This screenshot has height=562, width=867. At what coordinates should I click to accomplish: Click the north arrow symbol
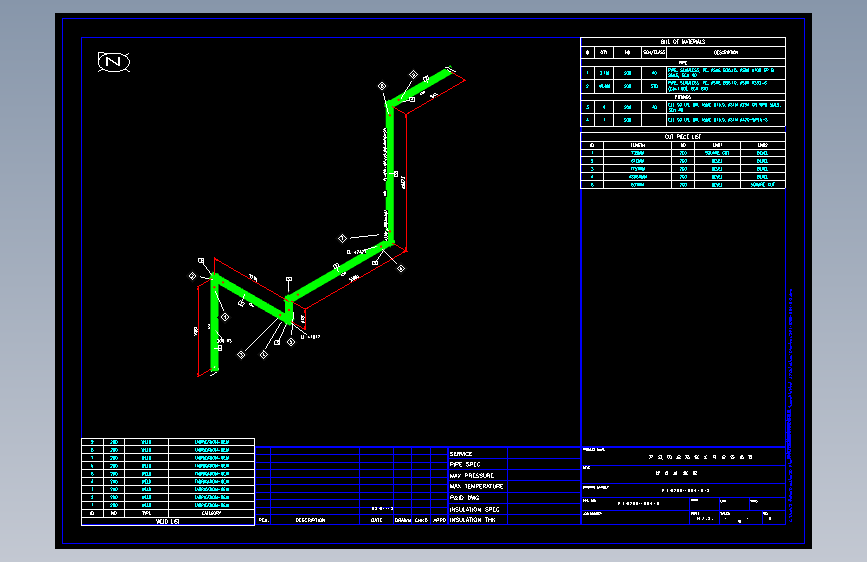[114, 62]
